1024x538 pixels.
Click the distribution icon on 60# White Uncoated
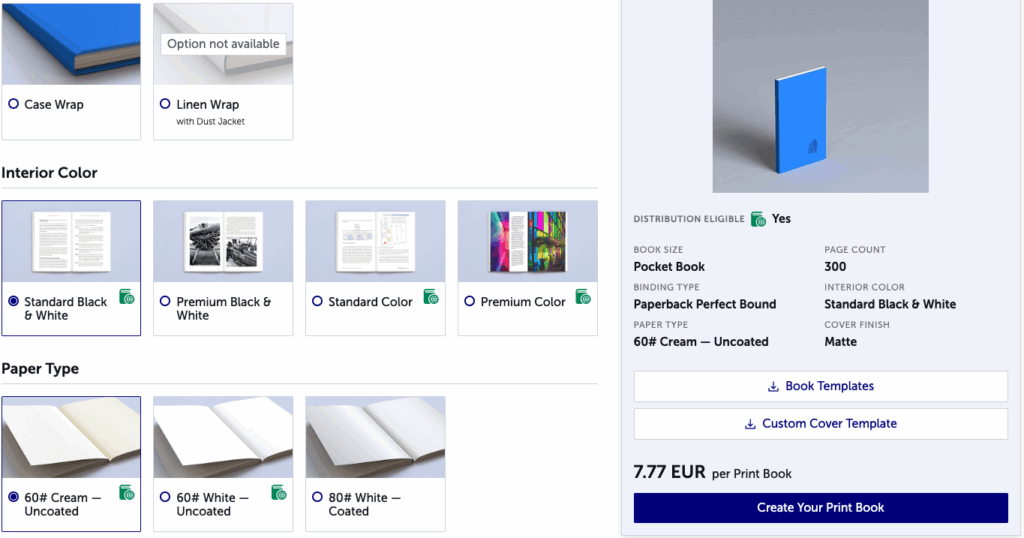click(x=279, y=493)
